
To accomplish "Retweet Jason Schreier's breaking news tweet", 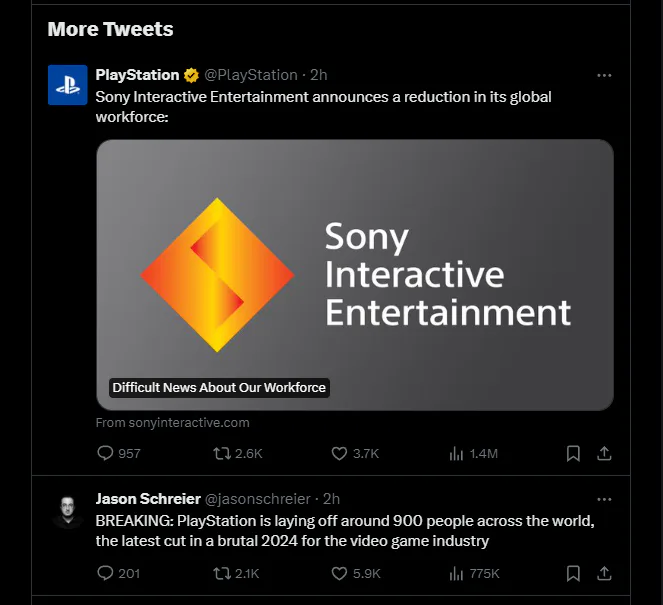I will coord(222,573).
